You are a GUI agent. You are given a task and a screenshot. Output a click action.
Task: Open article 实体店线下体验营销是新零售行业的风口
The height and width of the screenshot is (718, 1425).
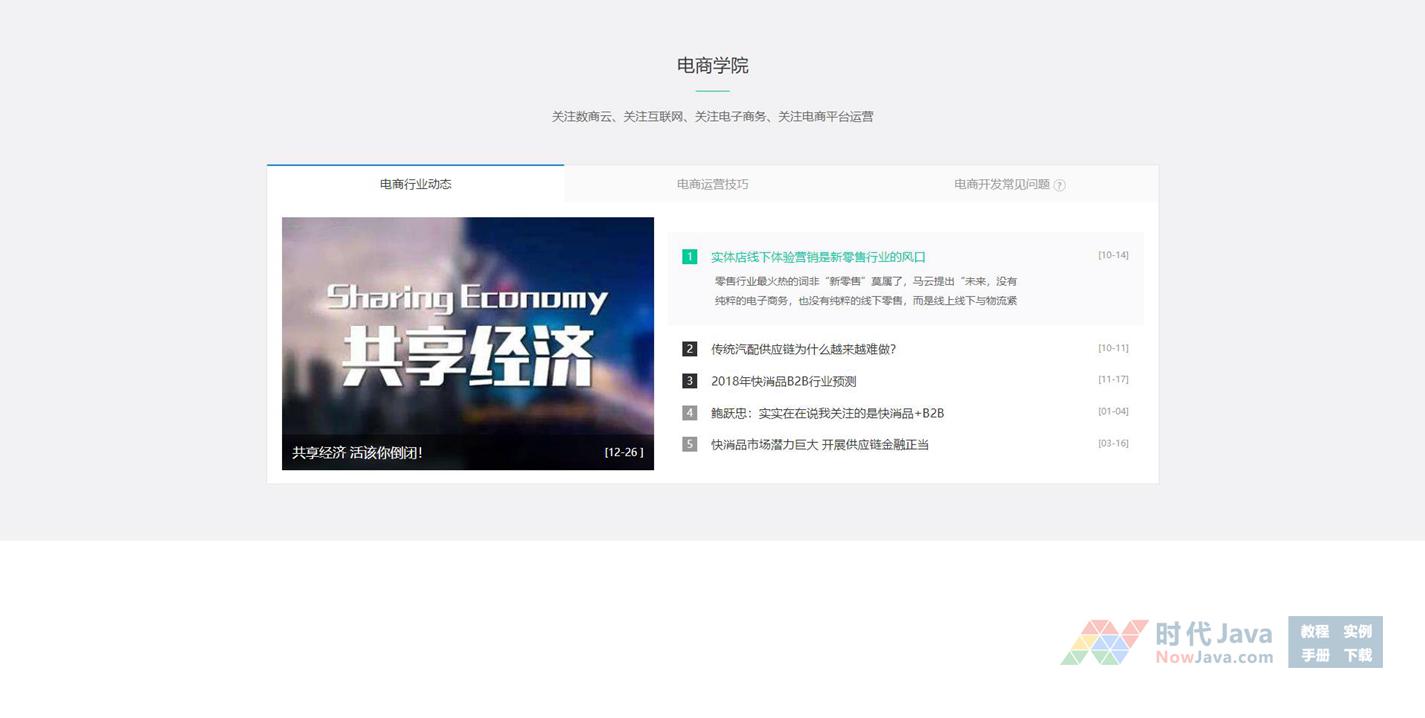click(x=818, y=257)
